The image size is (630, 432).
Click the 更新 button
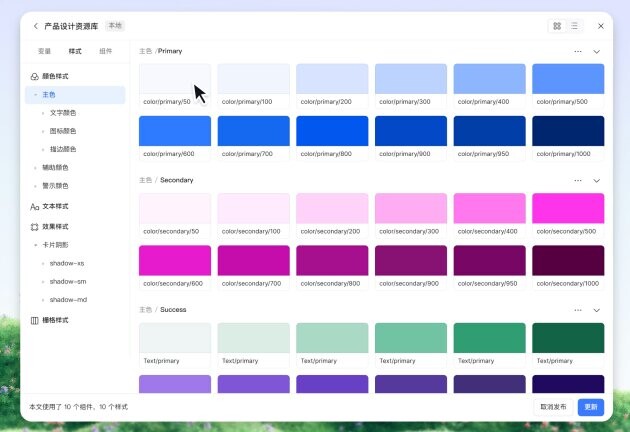(591, 407)
